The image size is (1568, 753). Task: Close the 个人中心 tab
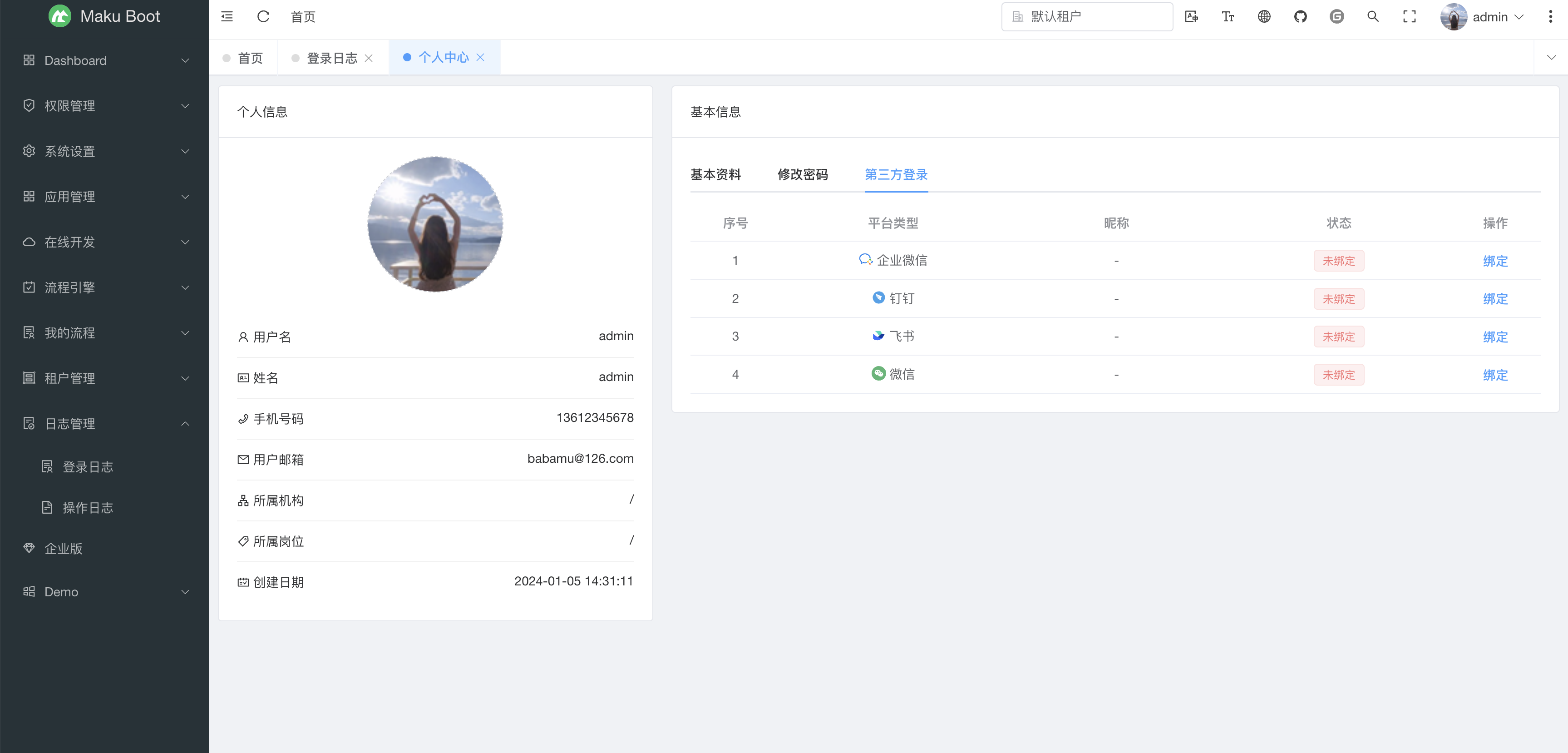point(480,57)
